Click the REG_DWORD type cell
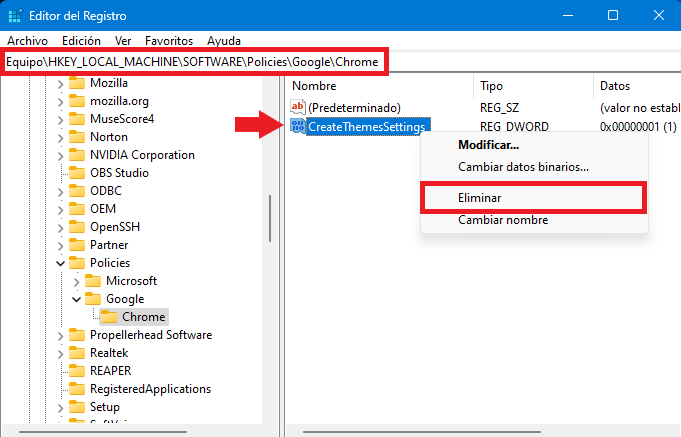 coord(514,127)
